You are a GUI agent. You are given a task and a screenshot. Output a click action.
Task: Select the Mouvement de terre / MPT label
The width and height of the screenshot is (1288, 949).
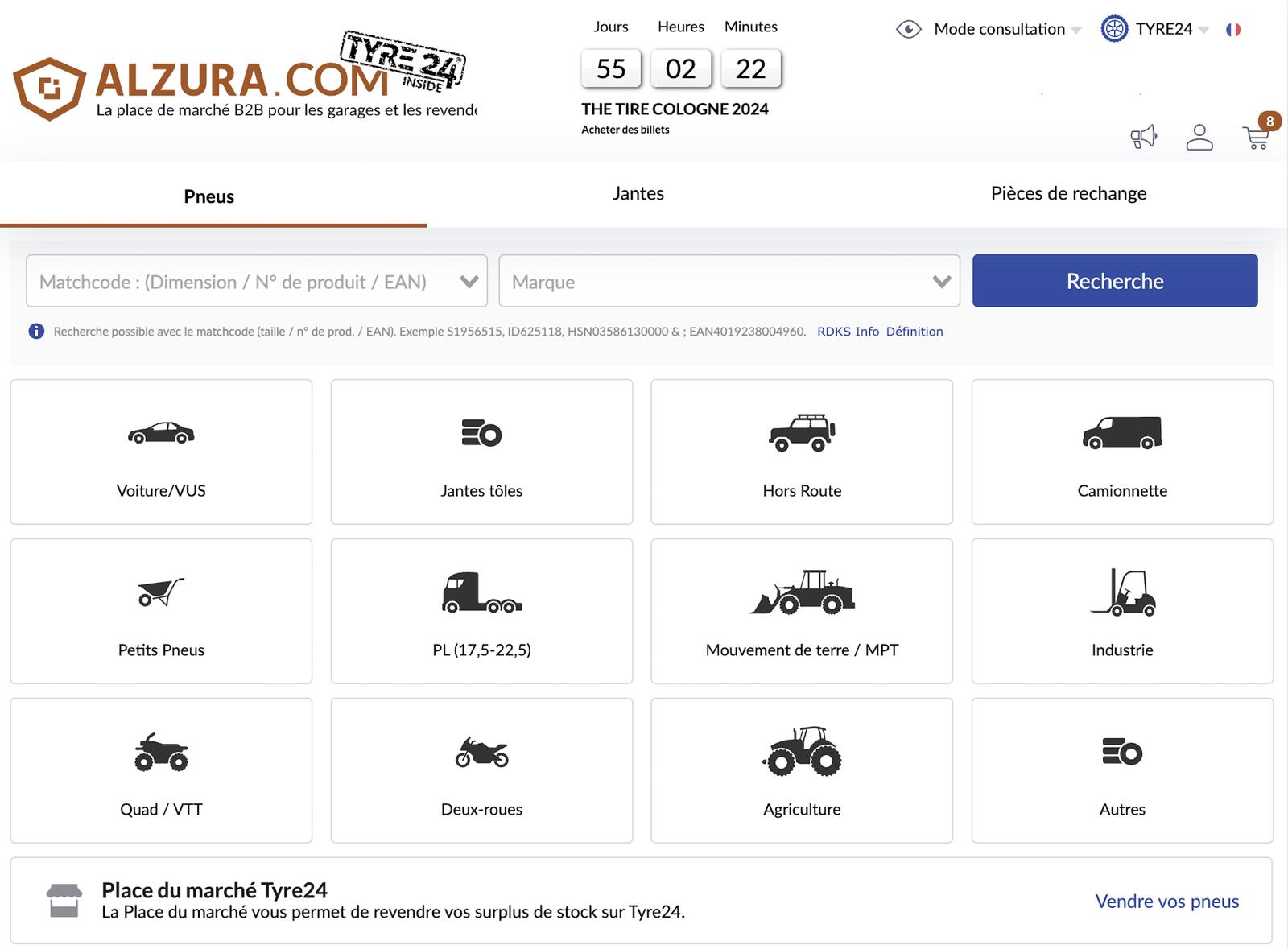pyautogui.click(x=802, y=650)
